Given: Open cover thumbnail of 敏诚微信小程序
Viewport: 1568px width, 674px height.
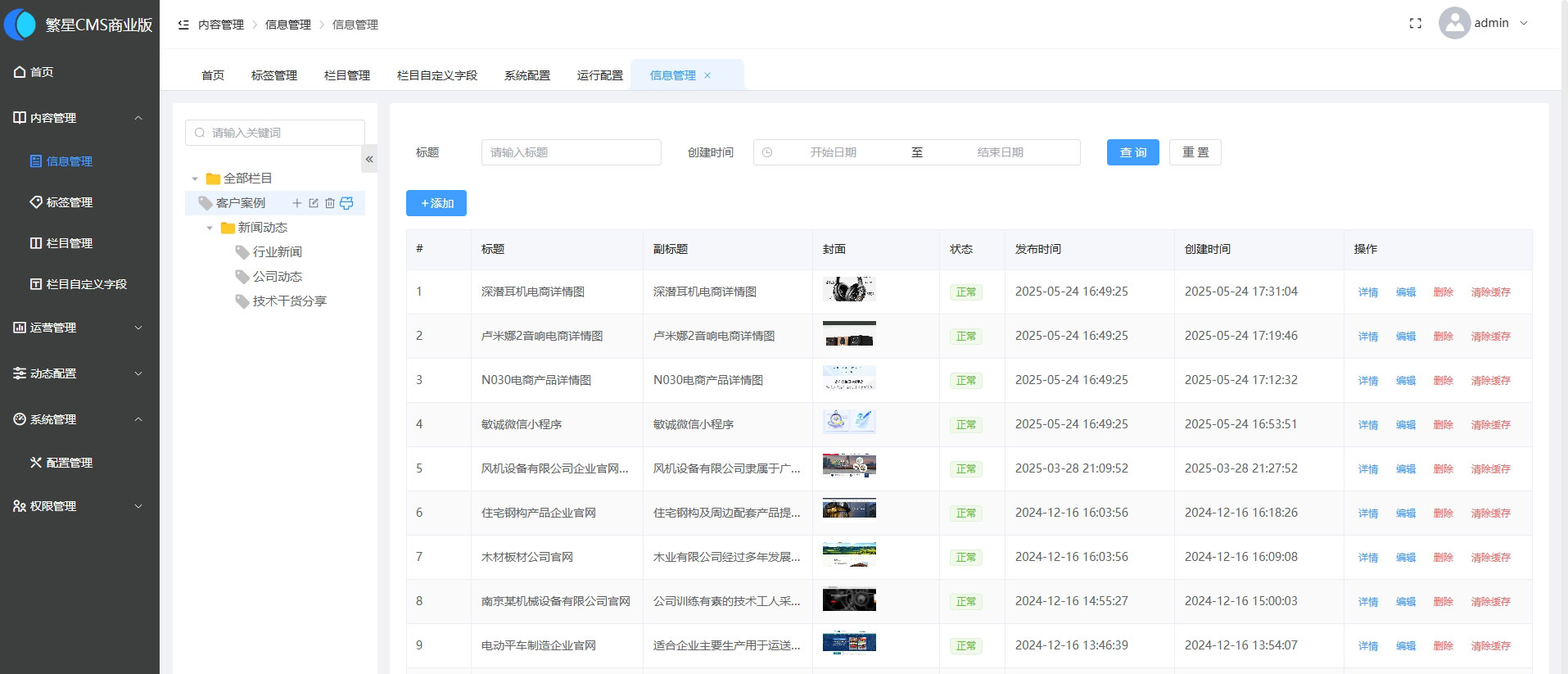Looking at the screenshot, I should 849,422.
